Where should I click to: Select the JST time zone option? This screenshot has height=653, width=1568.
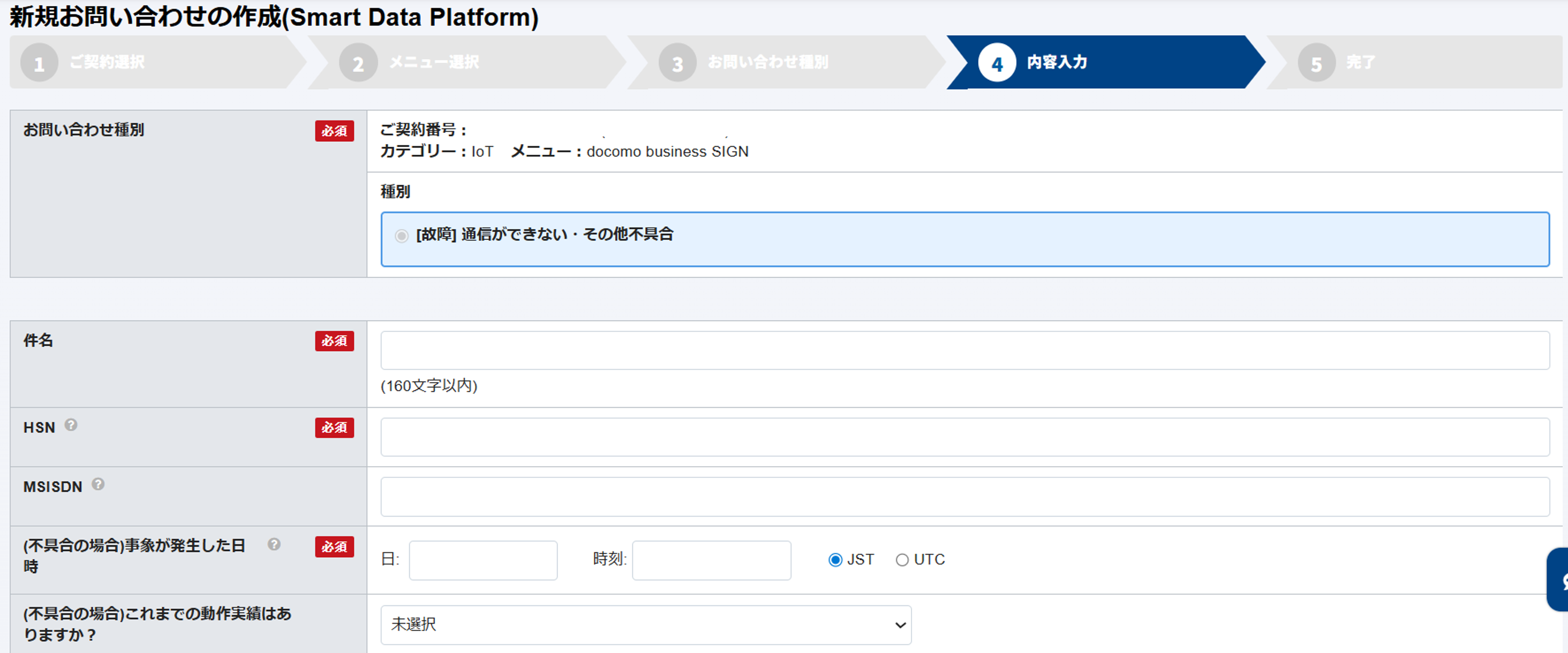[836, 559]
